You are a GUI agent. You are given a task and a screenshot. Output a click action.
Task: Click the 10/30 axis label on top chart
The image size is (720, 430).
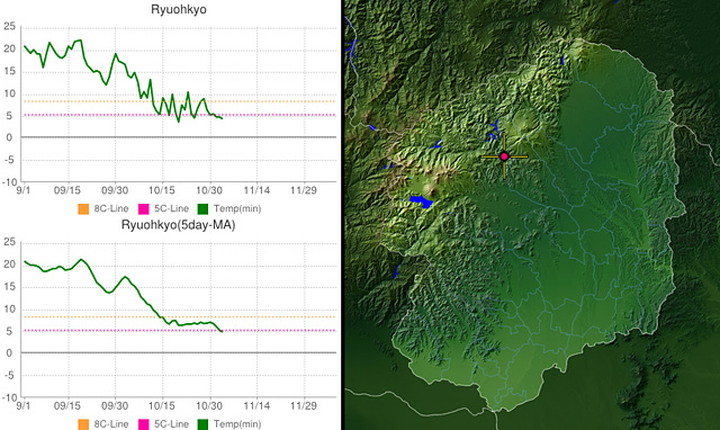tap(209, 190)
